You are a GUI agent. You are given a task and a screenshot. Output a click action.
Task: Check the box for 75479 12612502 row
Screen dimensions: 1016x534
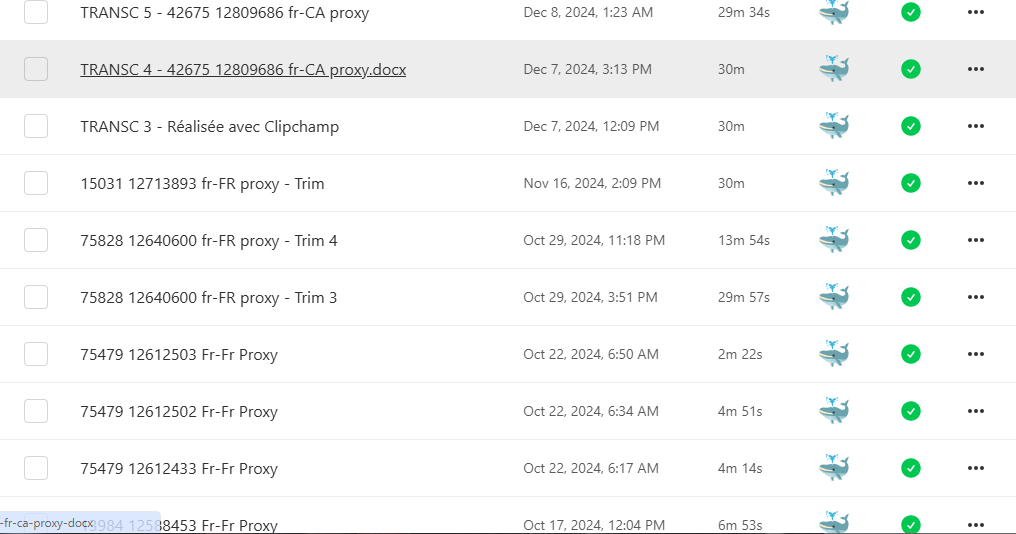(36, 411)
